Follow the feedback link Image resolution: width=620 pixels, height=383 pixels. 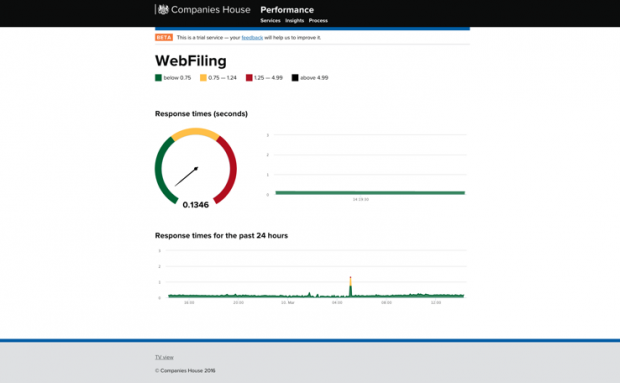[x=252, y=38]
